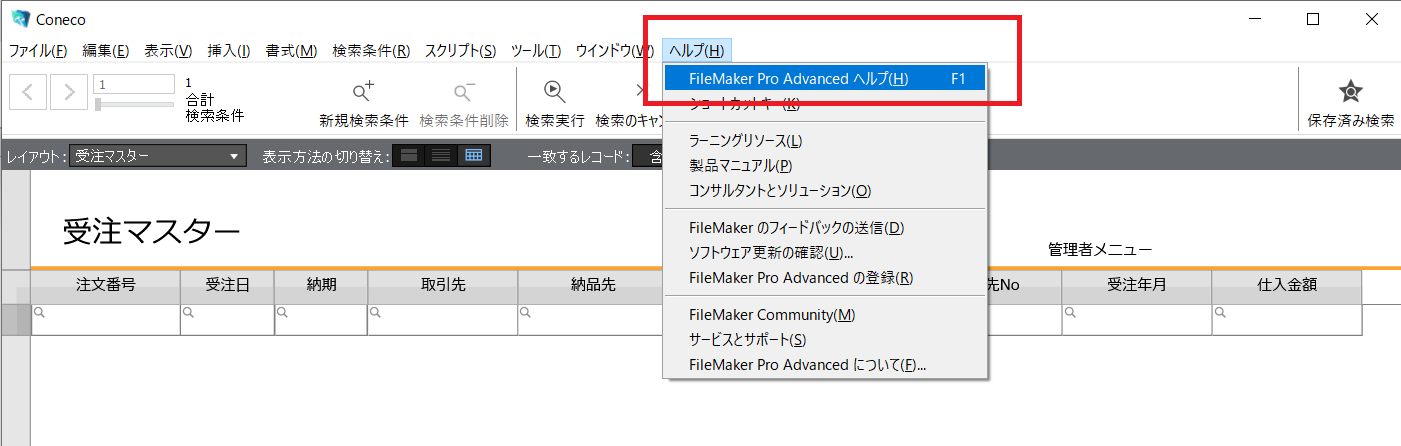The height and width of the screenshot is (446, 1401).
Task: Click the New Find Request magnifier icon
Action: (364, 92)
